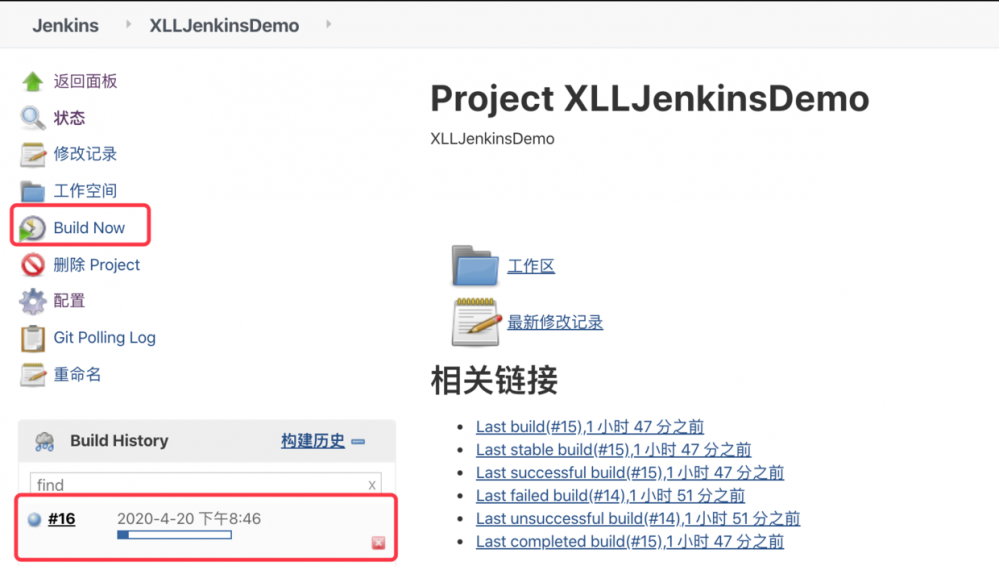
Task: Open Git Polling Log
Action: (x=104, y=338)
